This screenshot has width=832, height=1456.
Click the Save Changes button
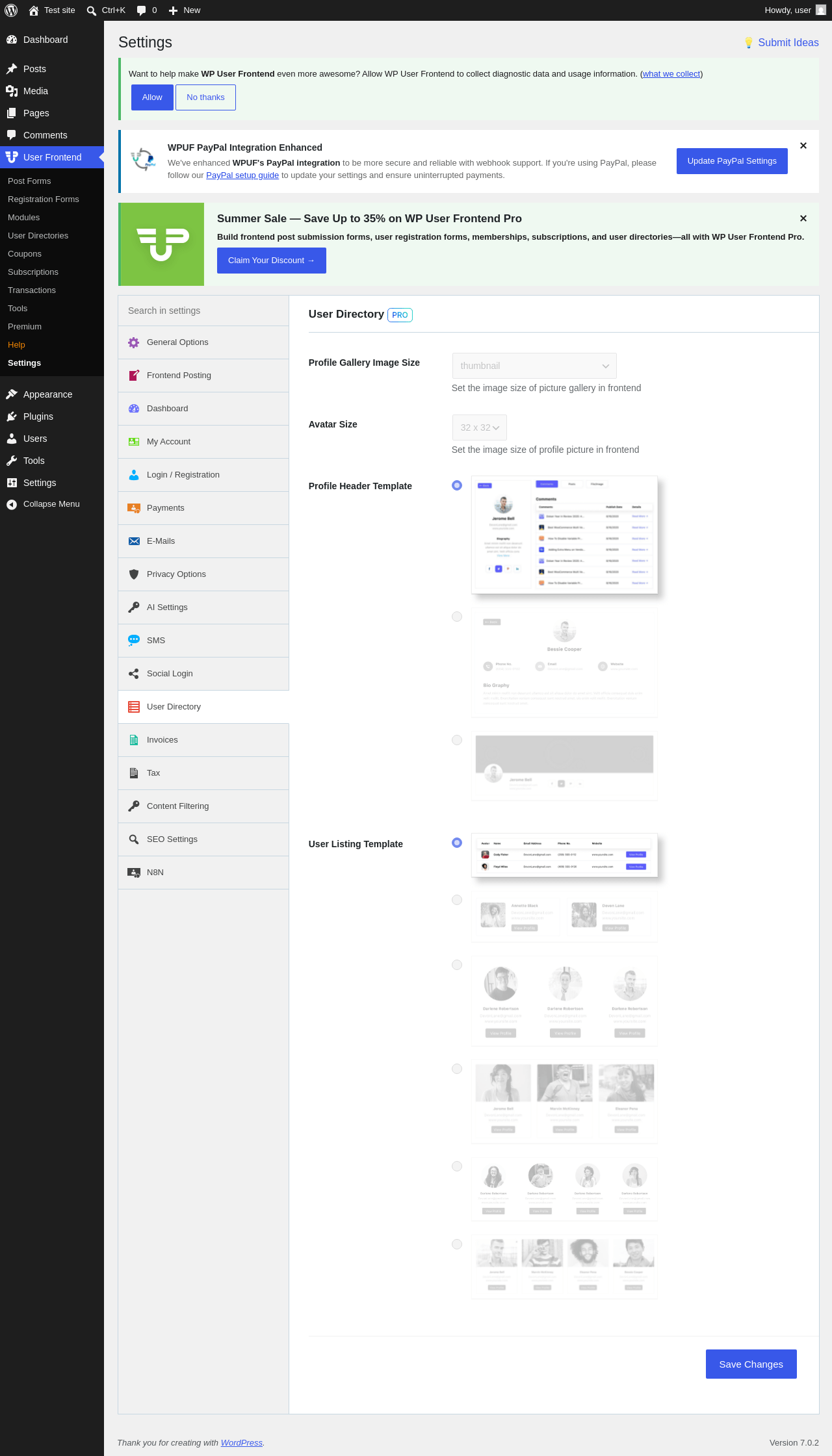point(751,1364)
